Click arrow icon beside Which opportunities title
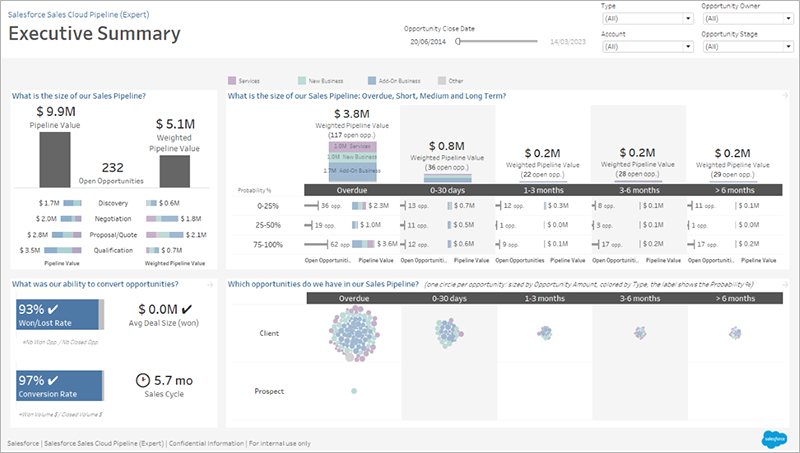The width and height of the screenshot is (800, 453). 785,284
